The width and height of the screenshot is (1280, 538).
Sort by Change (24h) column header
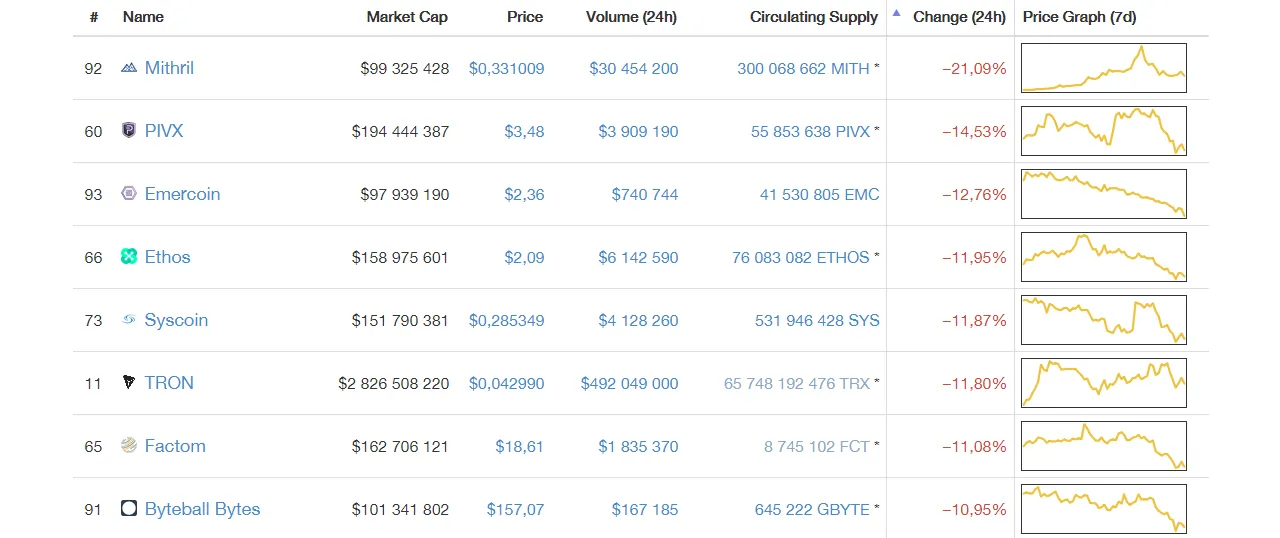pos(959,17)
